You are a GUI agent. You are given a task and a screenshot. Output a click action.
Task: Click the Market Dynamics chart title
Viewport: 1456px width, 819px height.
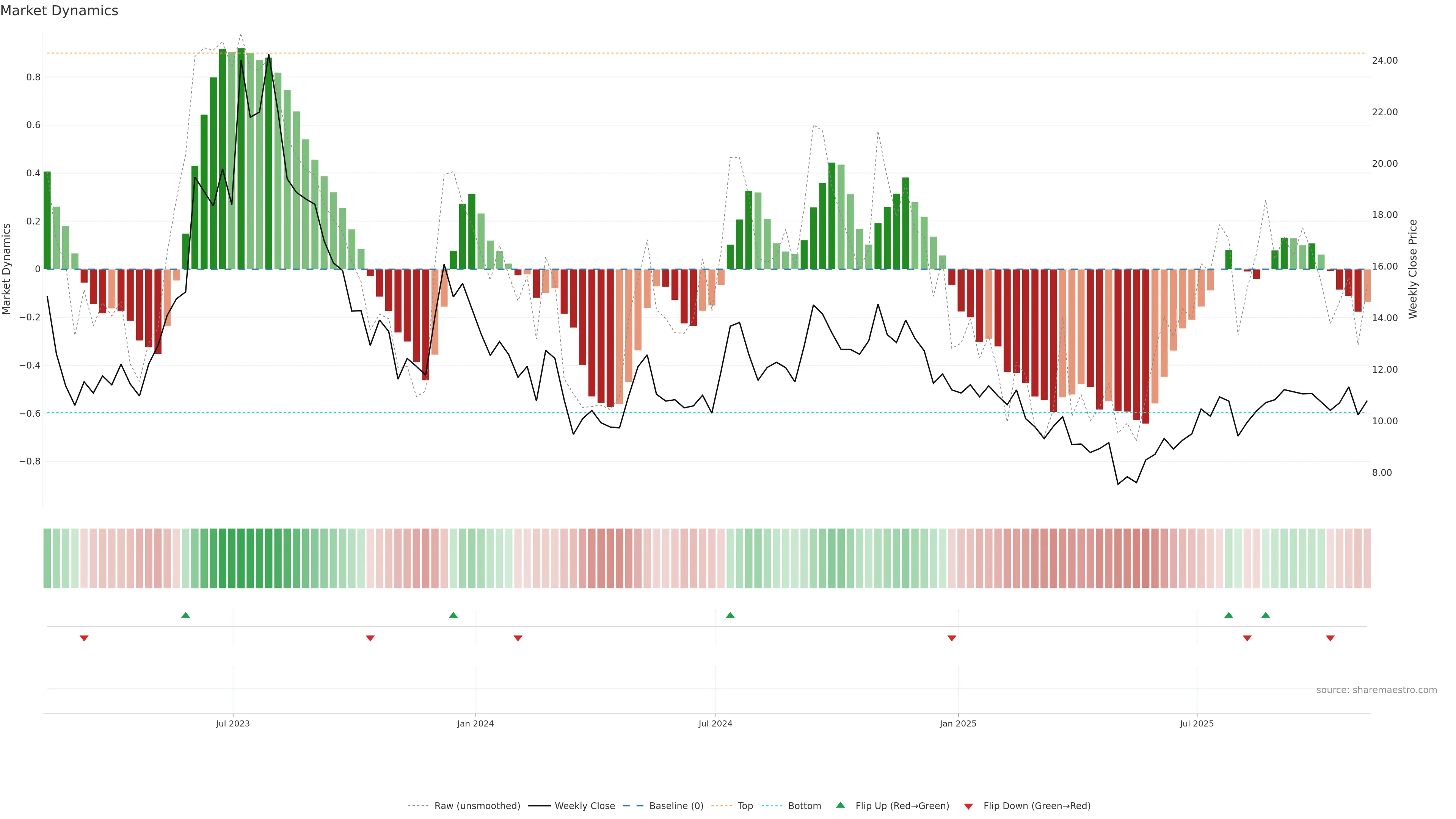click(60, 11)
